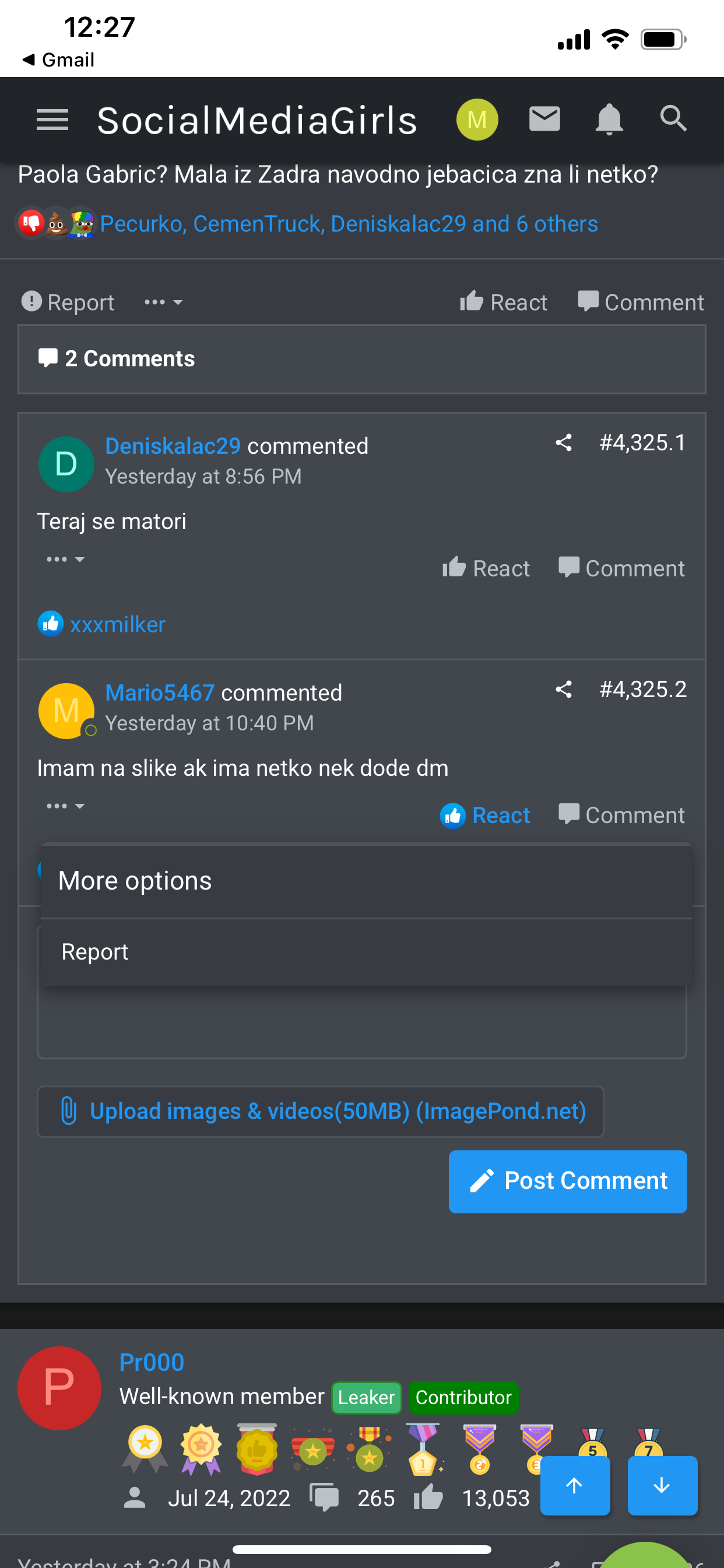Collapse the three-dot menu under Mario5467's comment

[x=65, y=806]
